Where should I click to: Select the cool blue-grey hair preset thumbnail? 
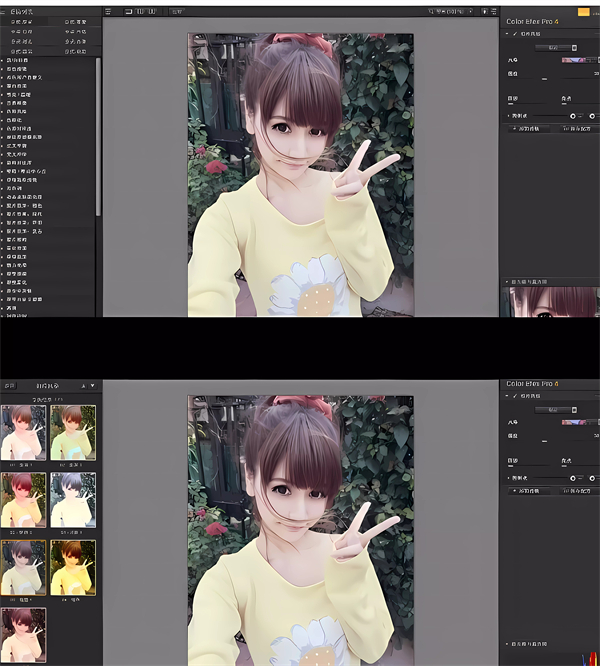(73, 500)
